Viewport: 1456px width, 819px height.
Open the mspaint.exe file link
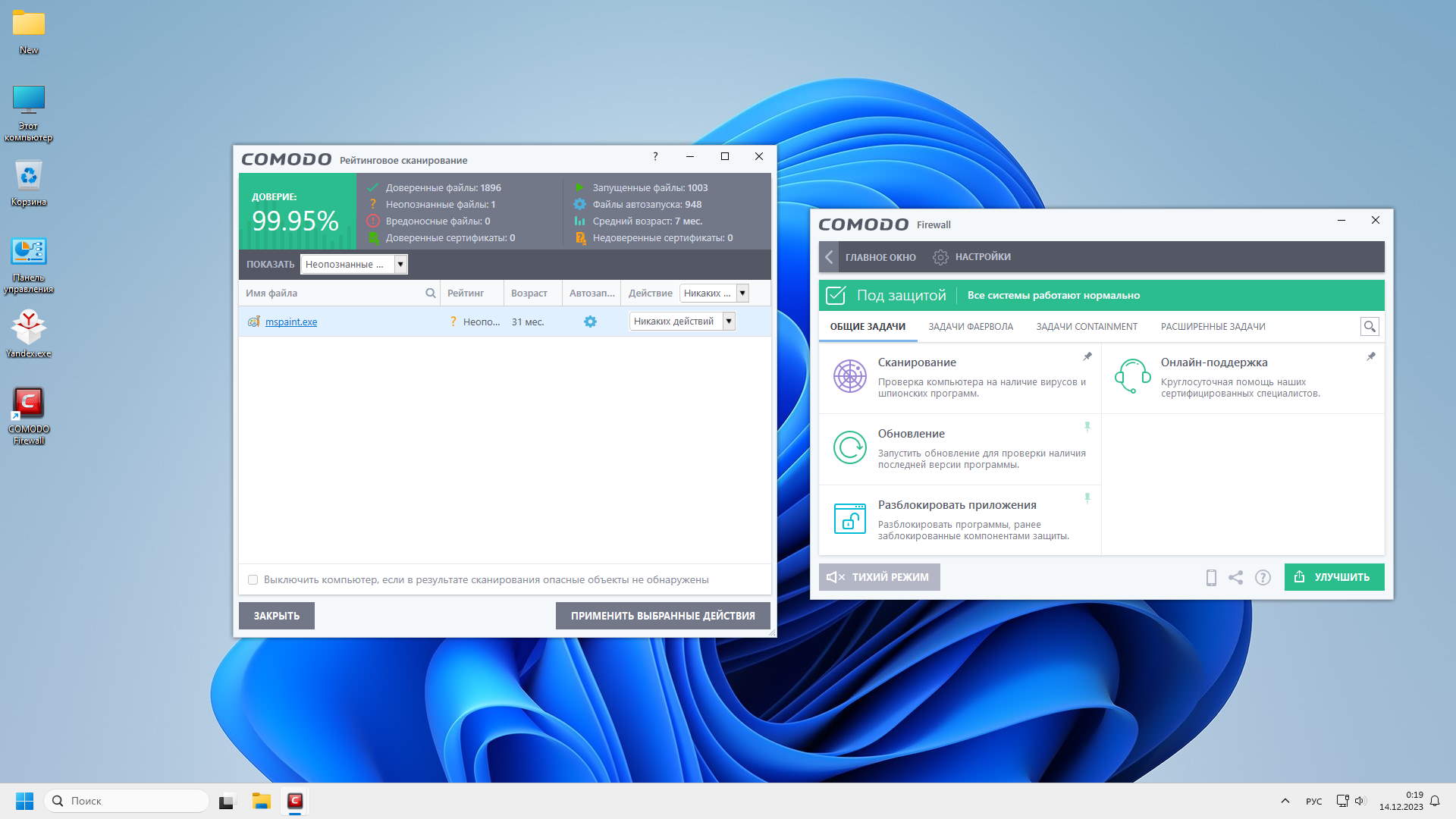point(291,322)
